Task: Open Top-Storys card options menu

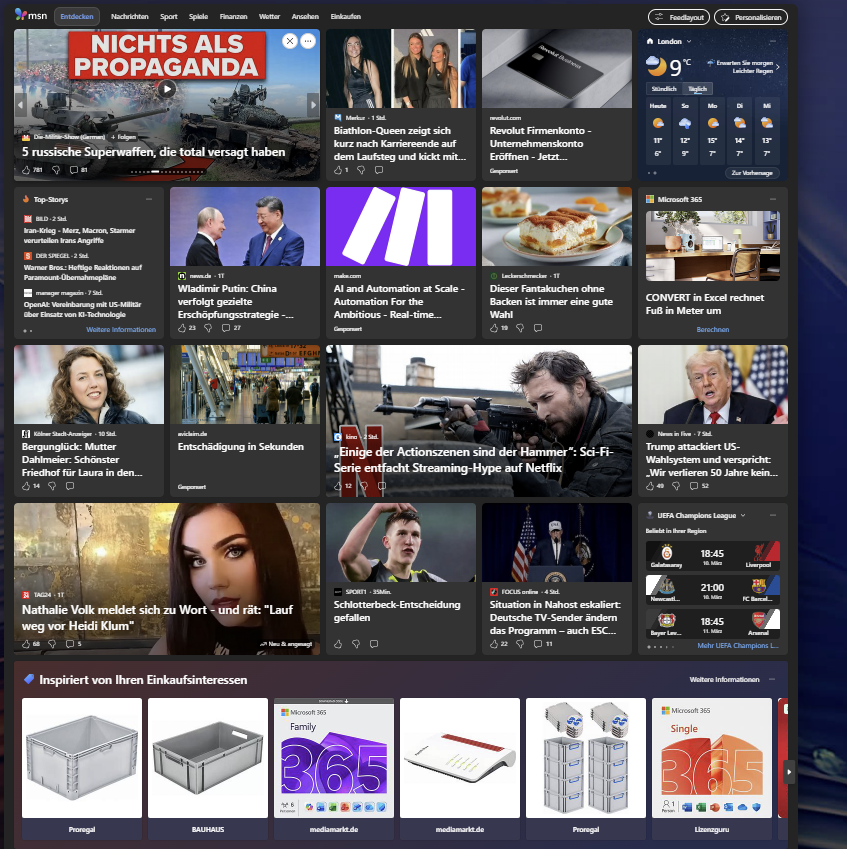Action: [x=149, y=199]
